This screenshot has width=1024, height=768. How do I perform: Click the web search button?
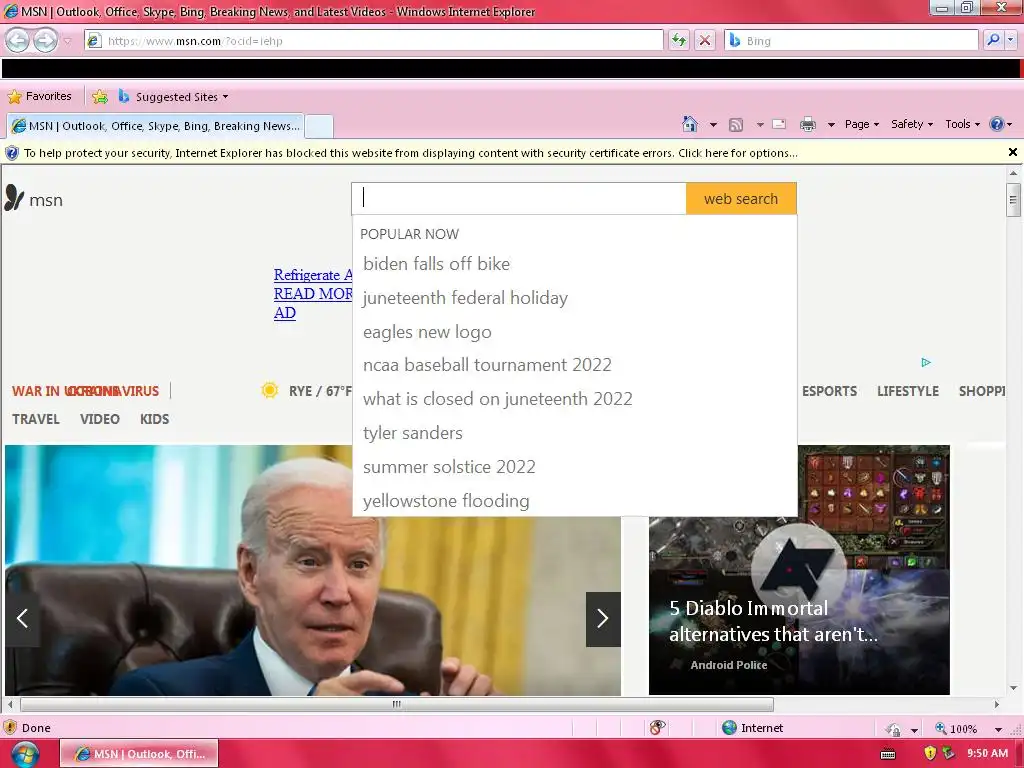coord(741,199)
